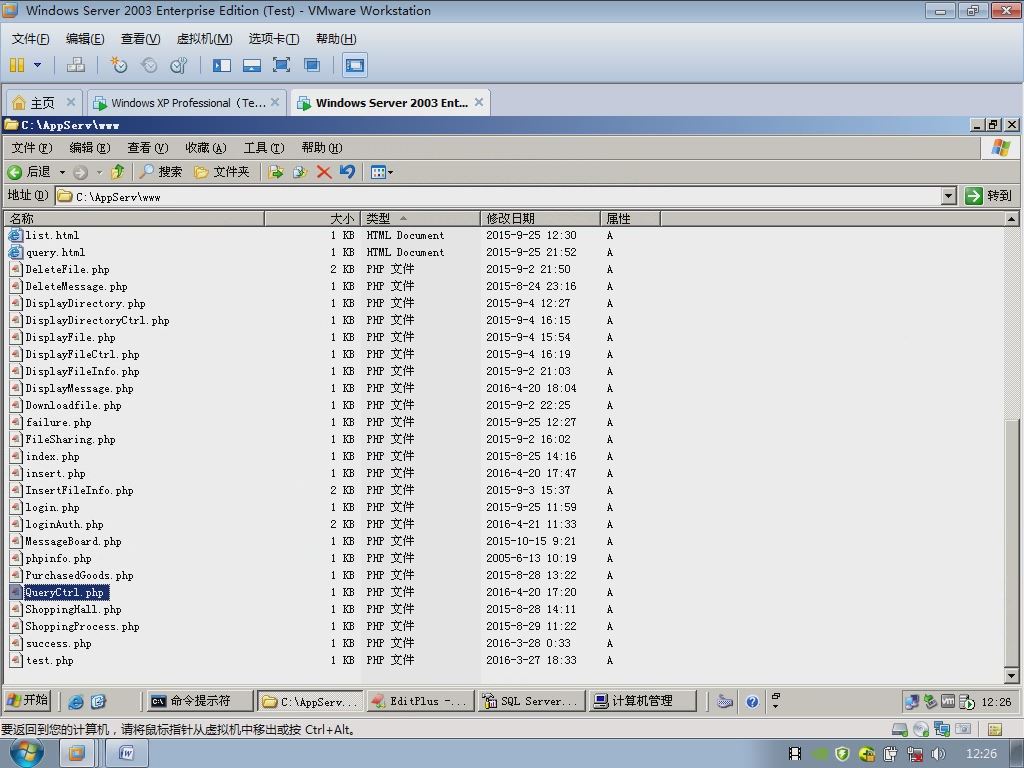Select the file DisplayDirectoryCtrl.php
The image size is (1024, 768).
coord(97,320)
